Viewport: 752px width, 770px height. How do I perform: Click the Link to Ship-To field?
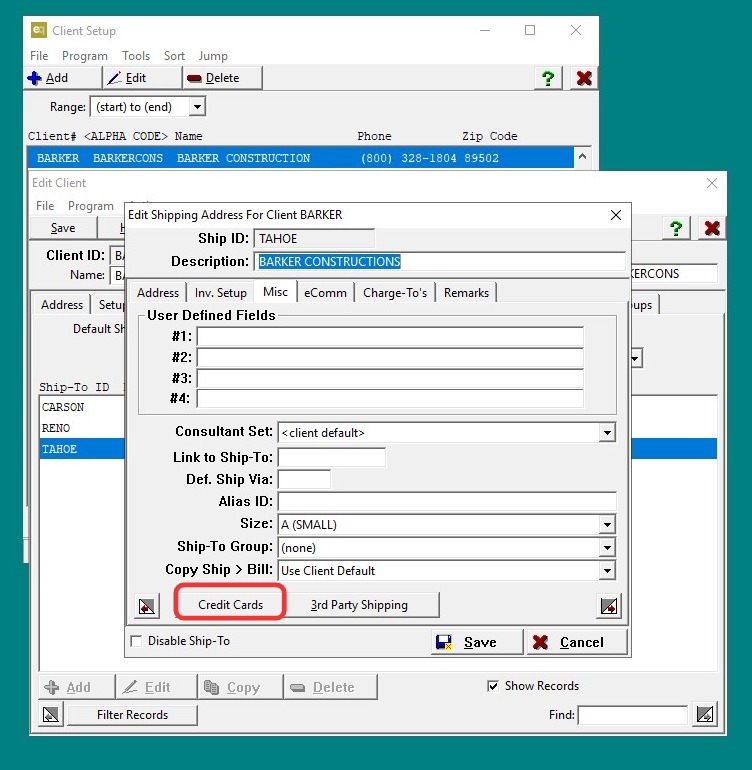[x=332, y=457]
